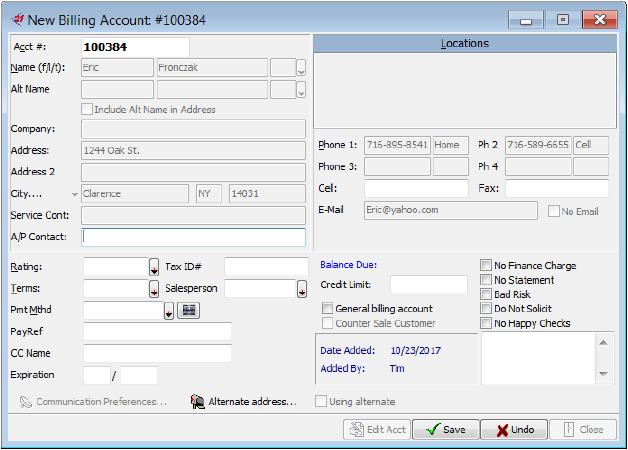628x450 pixels.
Task: Expand the Pmt Mthd dropdown
Action: 168,311
